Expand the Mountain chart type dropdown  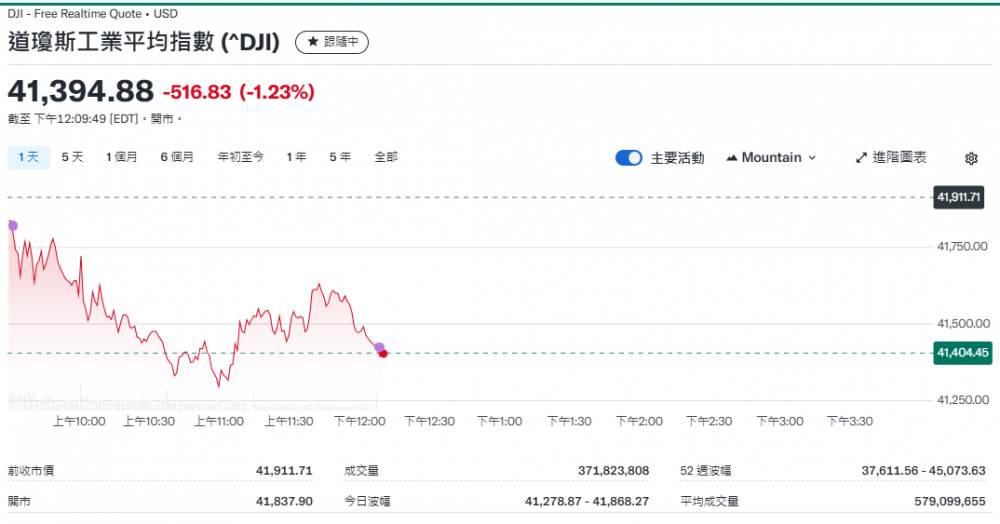pyautogui.click(x=771, y=158)
